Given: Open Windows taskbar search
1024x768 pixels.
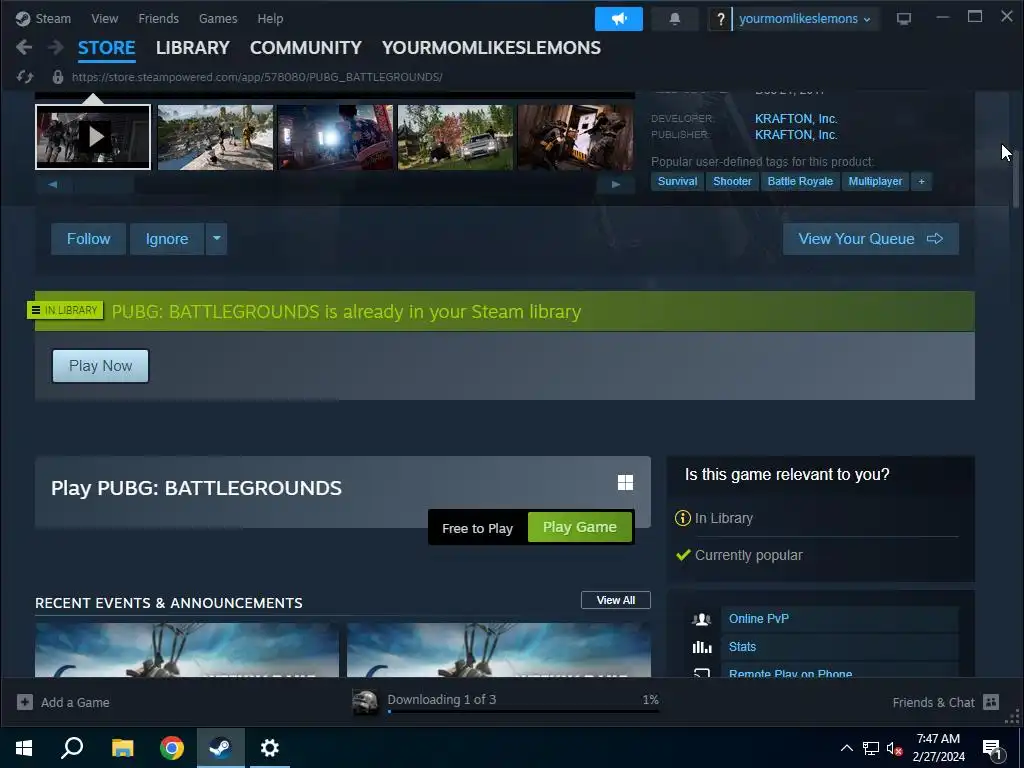Looking at the screenshot, I should pos(72,748).
